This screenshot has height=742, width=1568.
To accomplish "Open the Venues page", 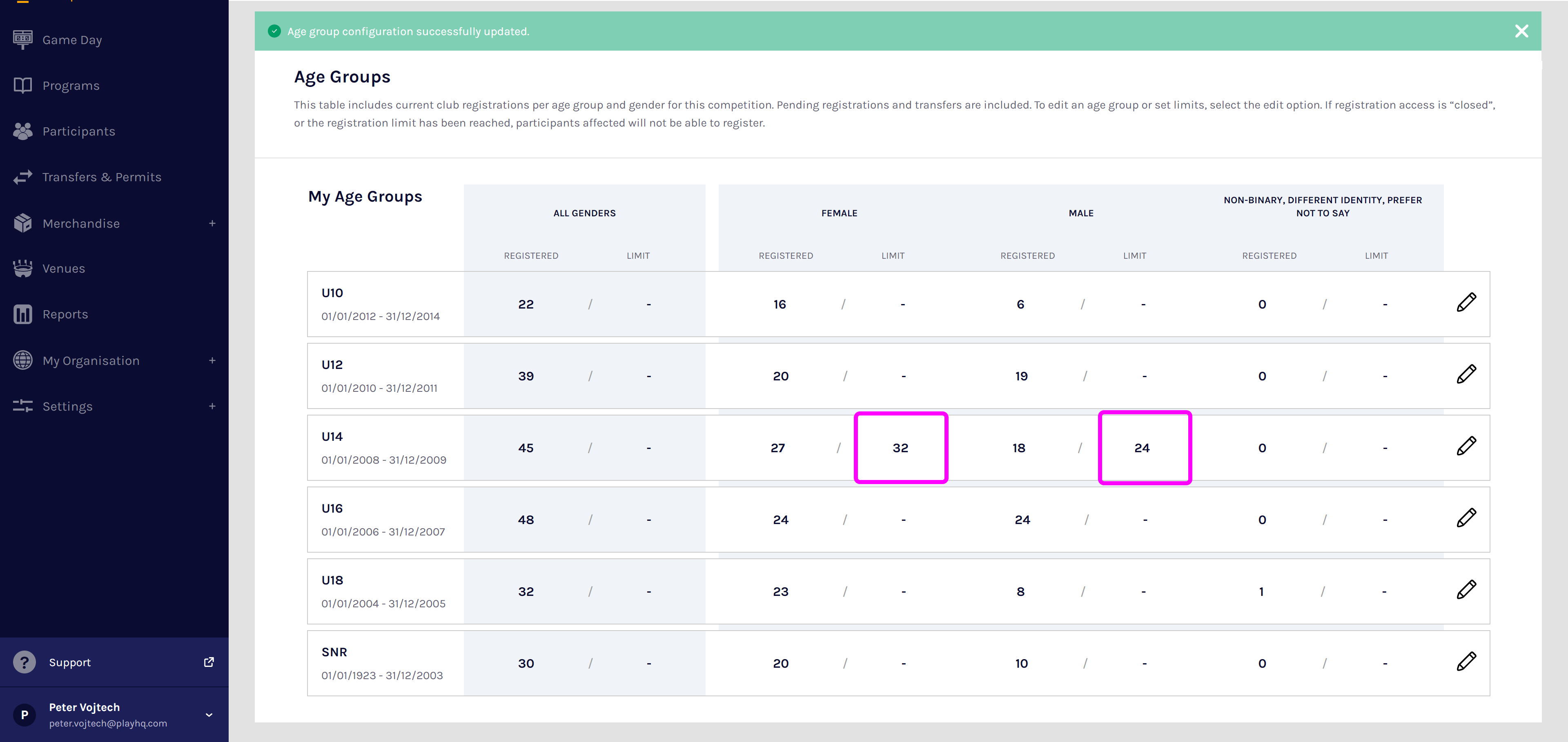I will [x=63, y=269].
